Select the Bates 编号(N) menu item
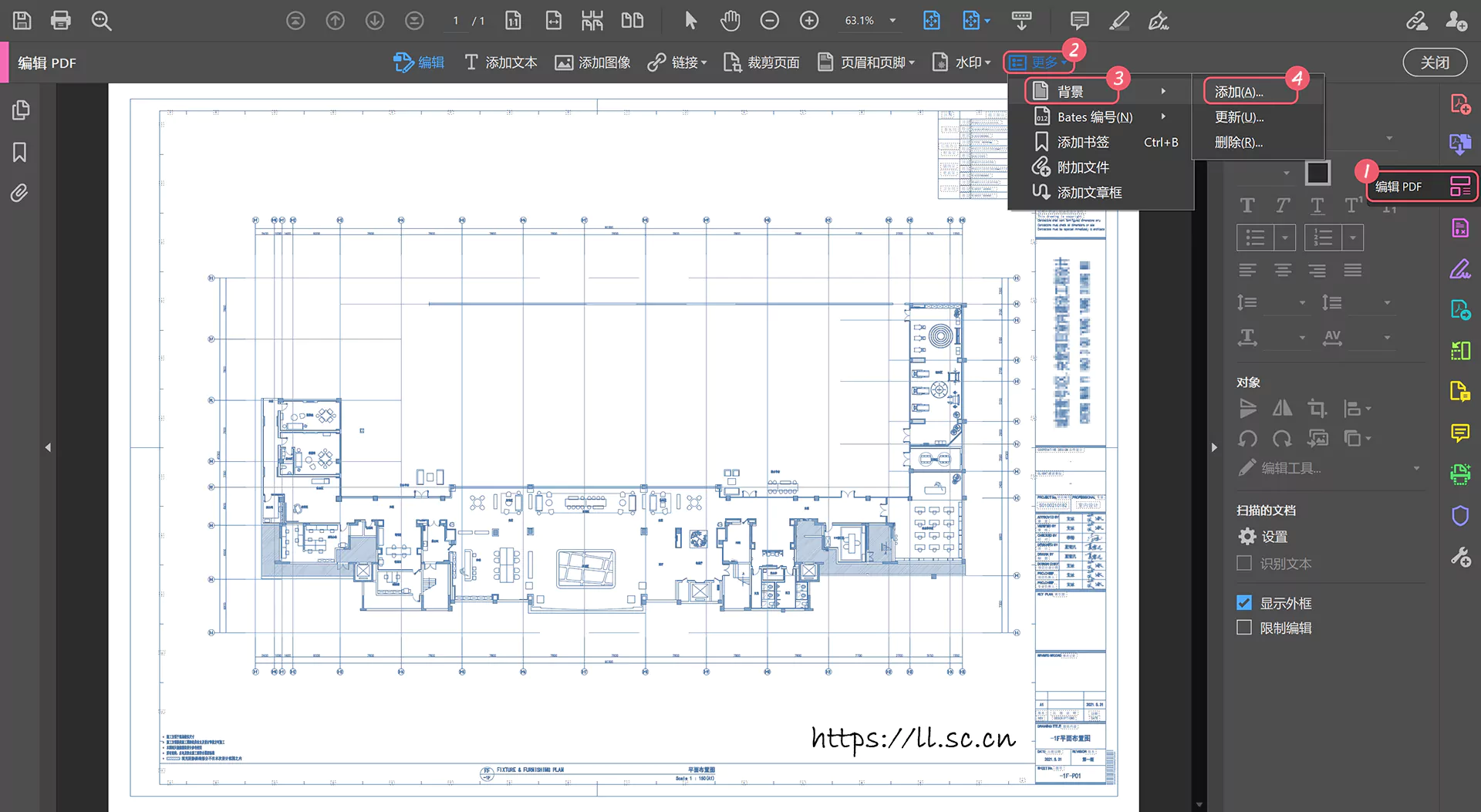The width and height of the screenshot is (1481, 812). tap(1095, 117)
